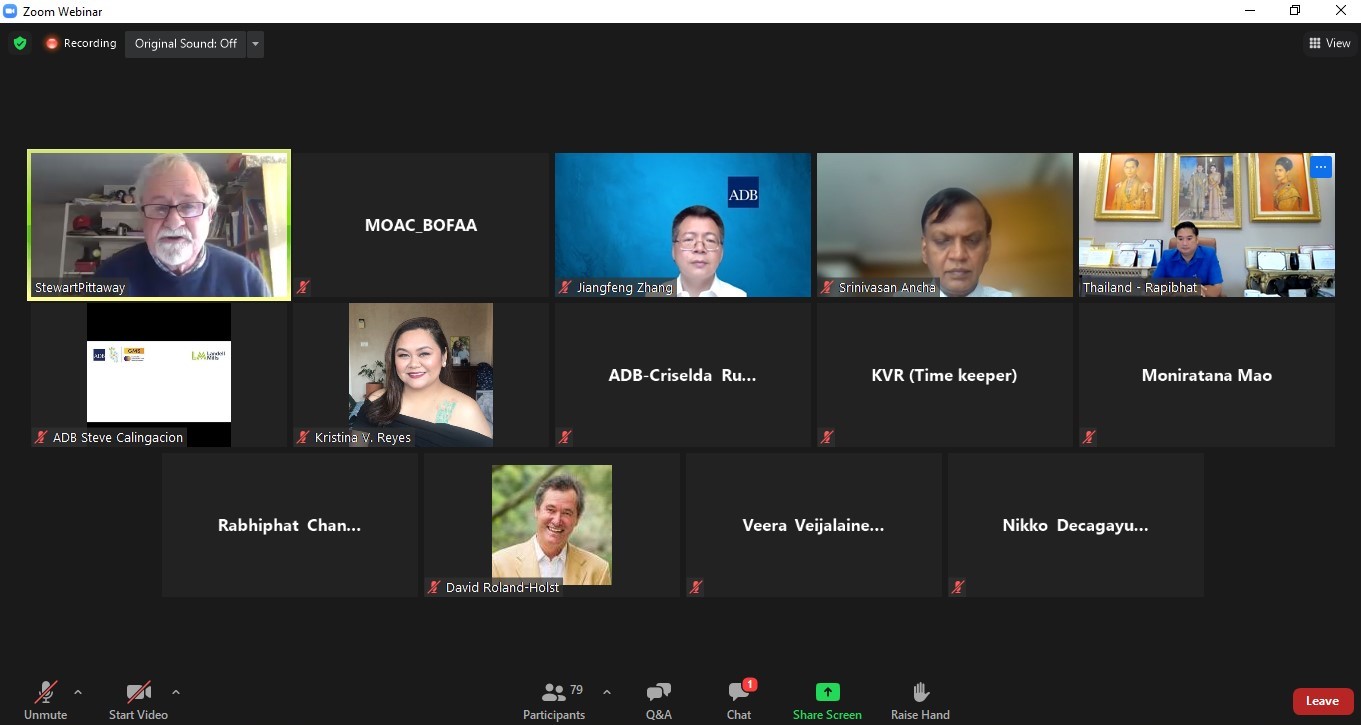Open the Q&A panel

(x=659, y=700)
